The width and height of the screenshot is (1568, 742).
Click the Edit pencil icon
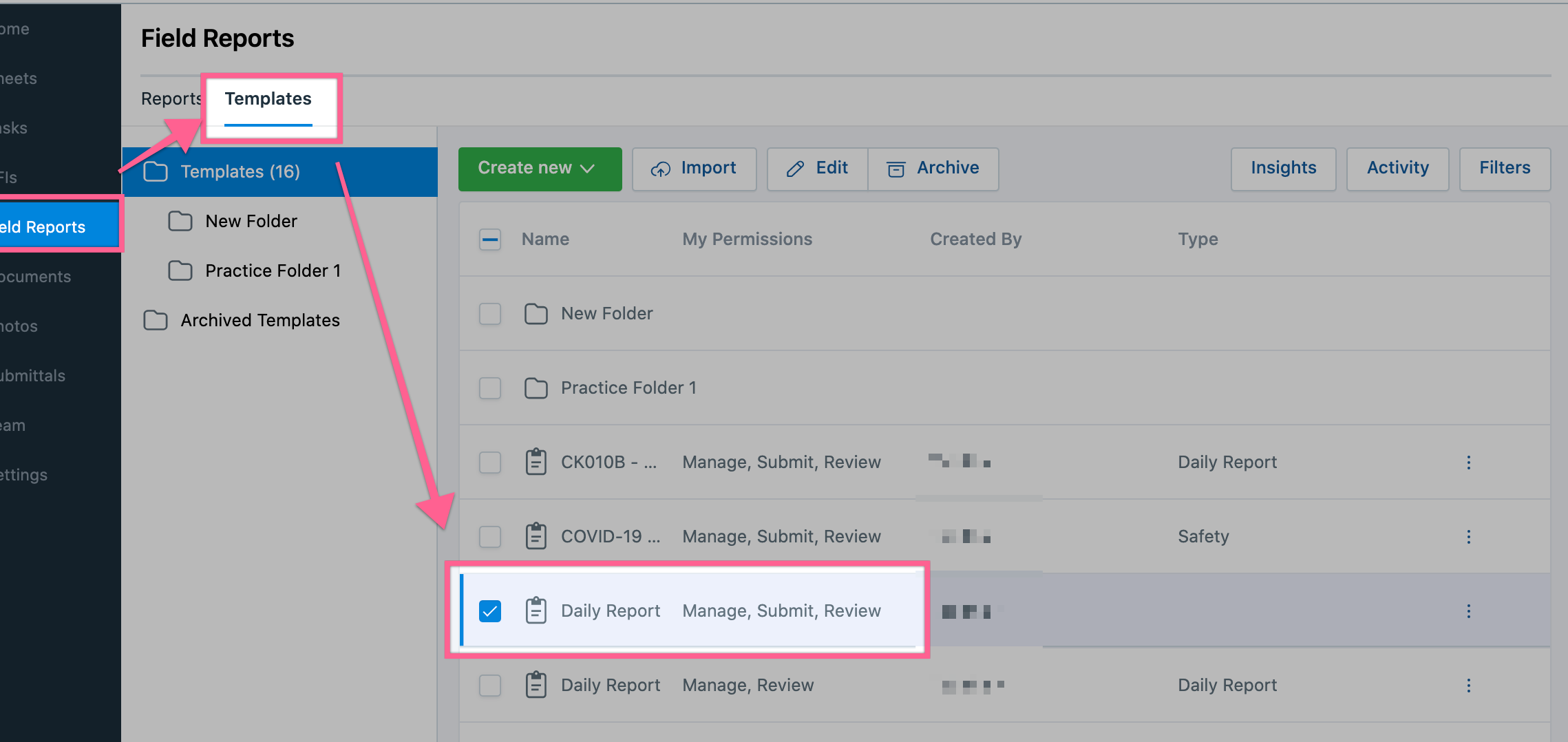point(795,169)
